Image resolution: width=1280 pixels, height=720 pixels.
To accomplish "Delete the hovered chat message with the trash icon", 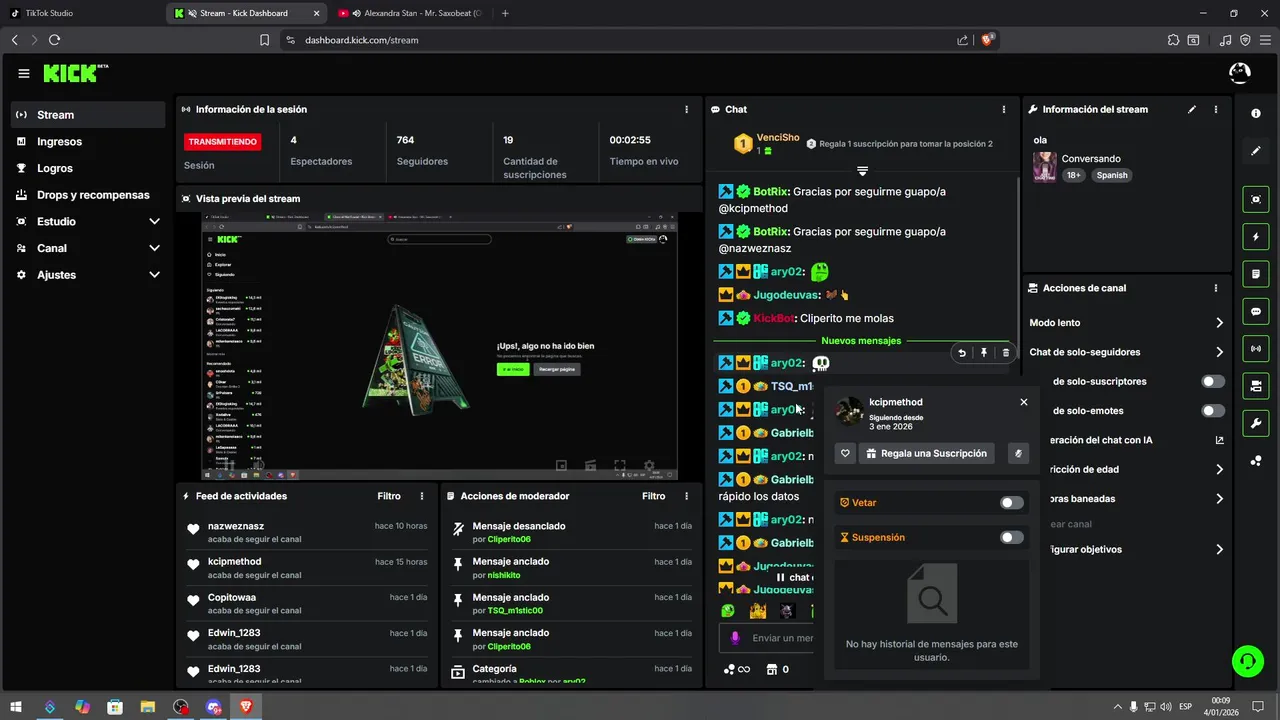I will click(x=1006, y=353).
